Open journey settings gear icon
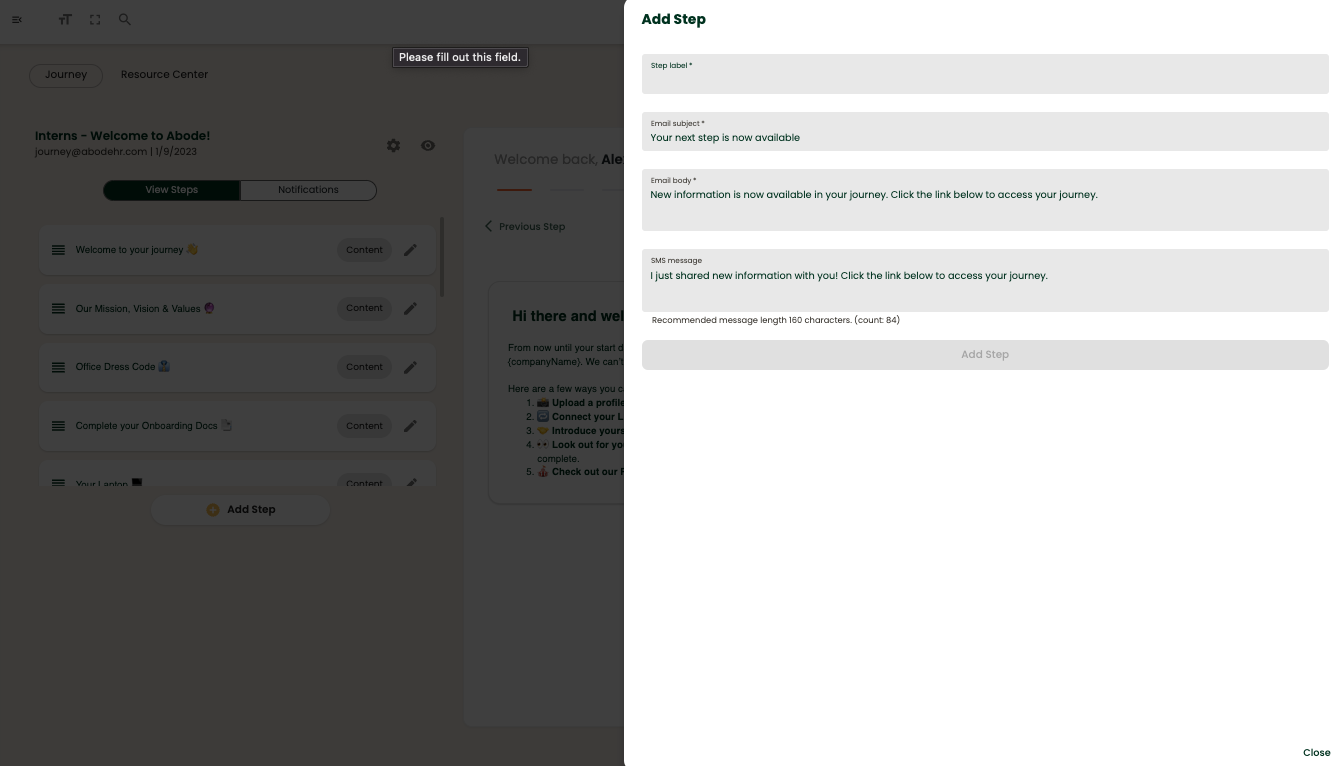 (393, 146)
